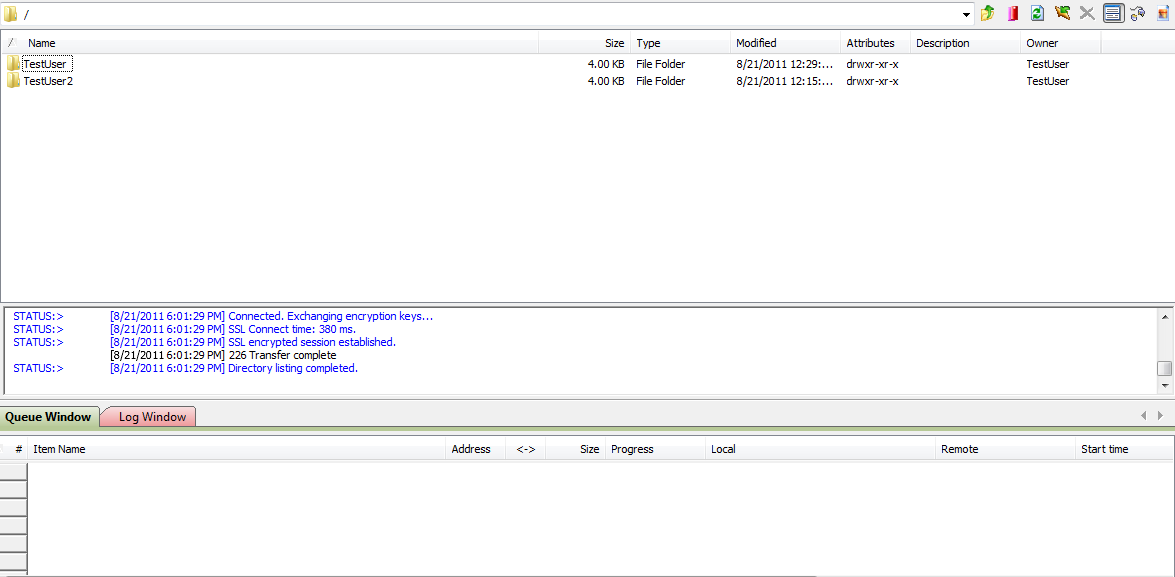The image size is (1175, 577).
Task: Toggle the log pane view button
Action: pos(1113,13)
